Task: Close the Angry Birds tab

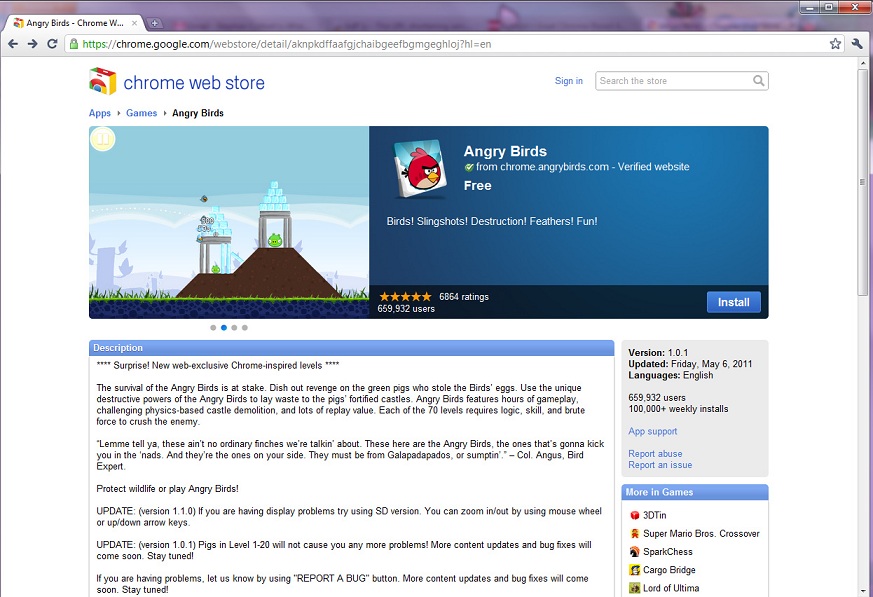Action: coord(134,23)
